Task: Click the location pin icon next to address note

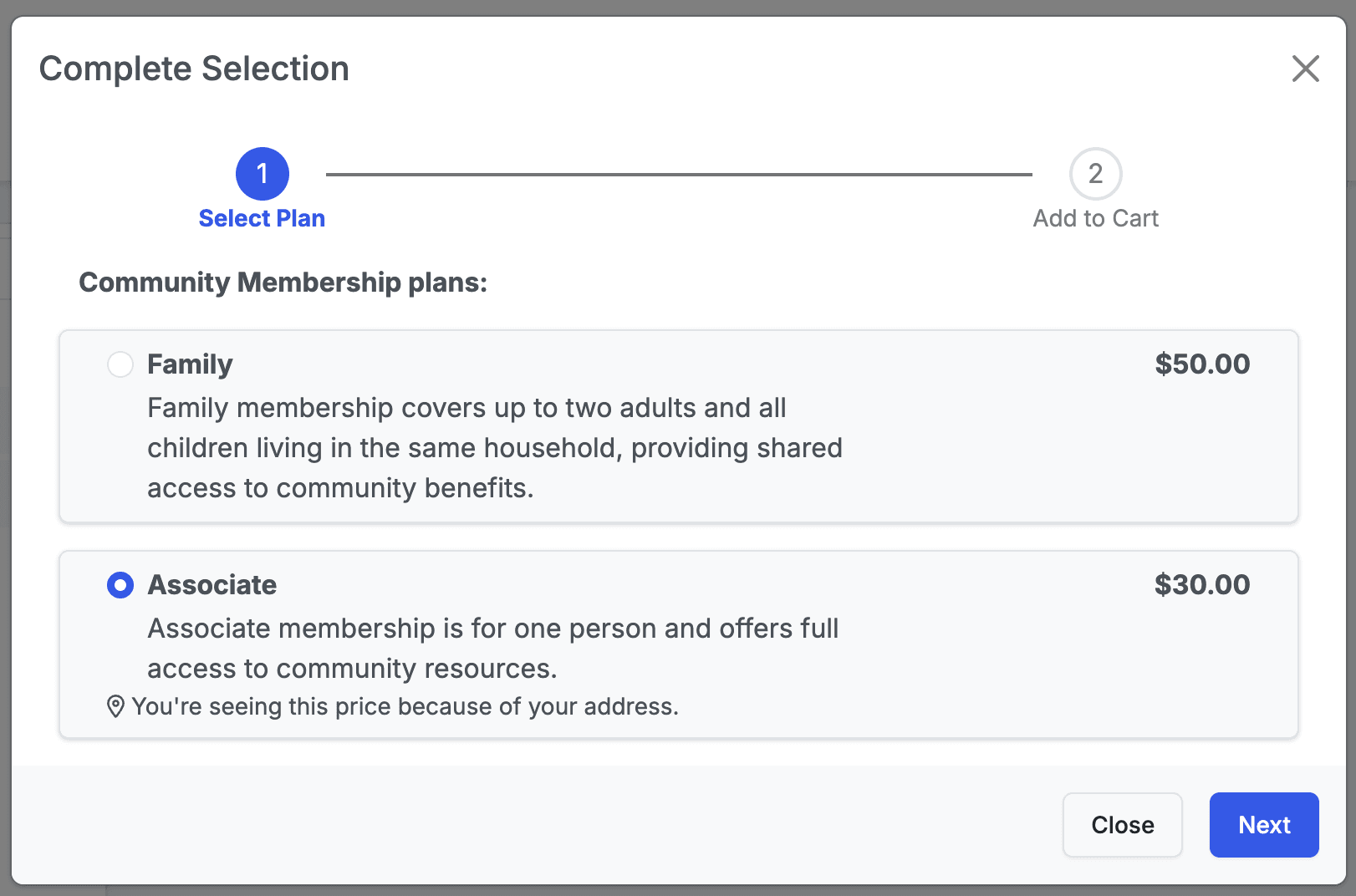Action: click(x=115, y=706)
